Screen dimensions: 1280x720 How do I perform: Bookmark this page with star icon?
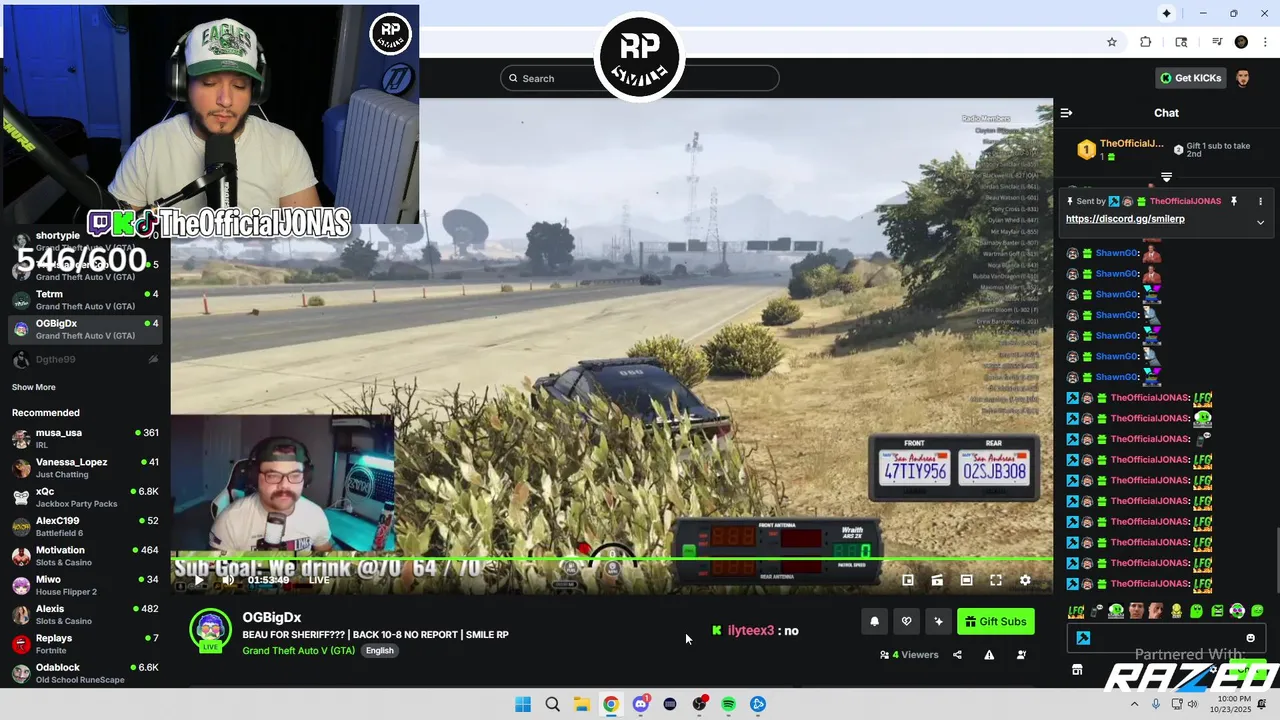[x=1111, y=42]
